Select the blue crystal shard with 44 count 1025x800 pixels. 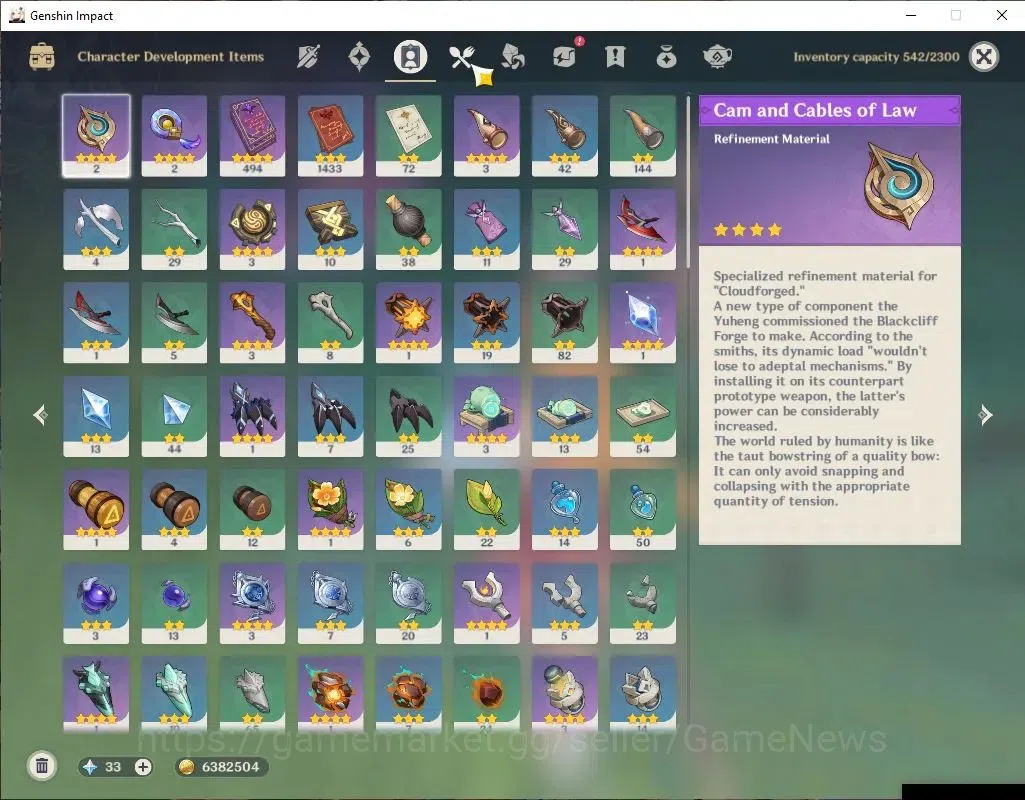(174, 416)
